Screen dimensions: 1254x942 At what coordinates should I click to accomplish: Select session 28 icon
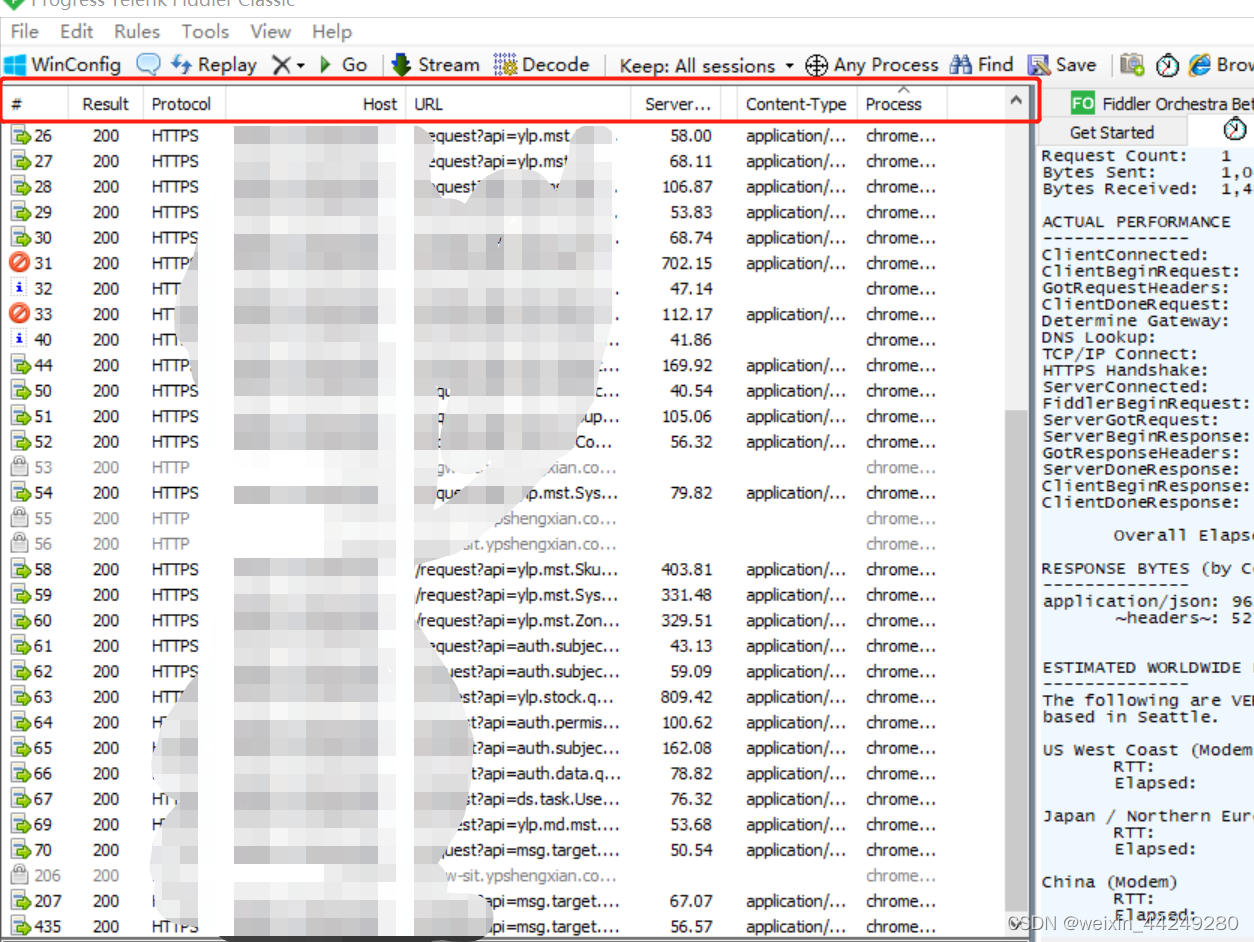point(20,187)
